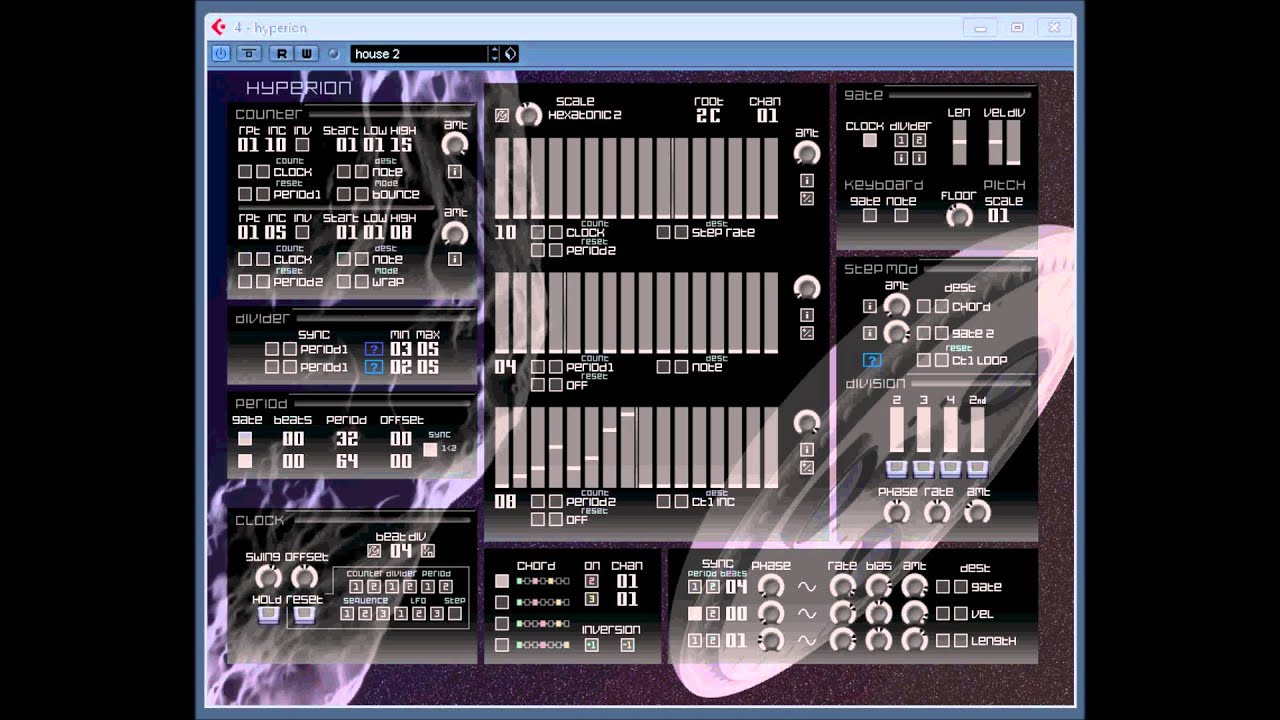Image resolution: width=1280 pixels, height=720 pixels.
Task: Click the inversion +1 button
Action: pyautogui.click(x=591, y=645)
